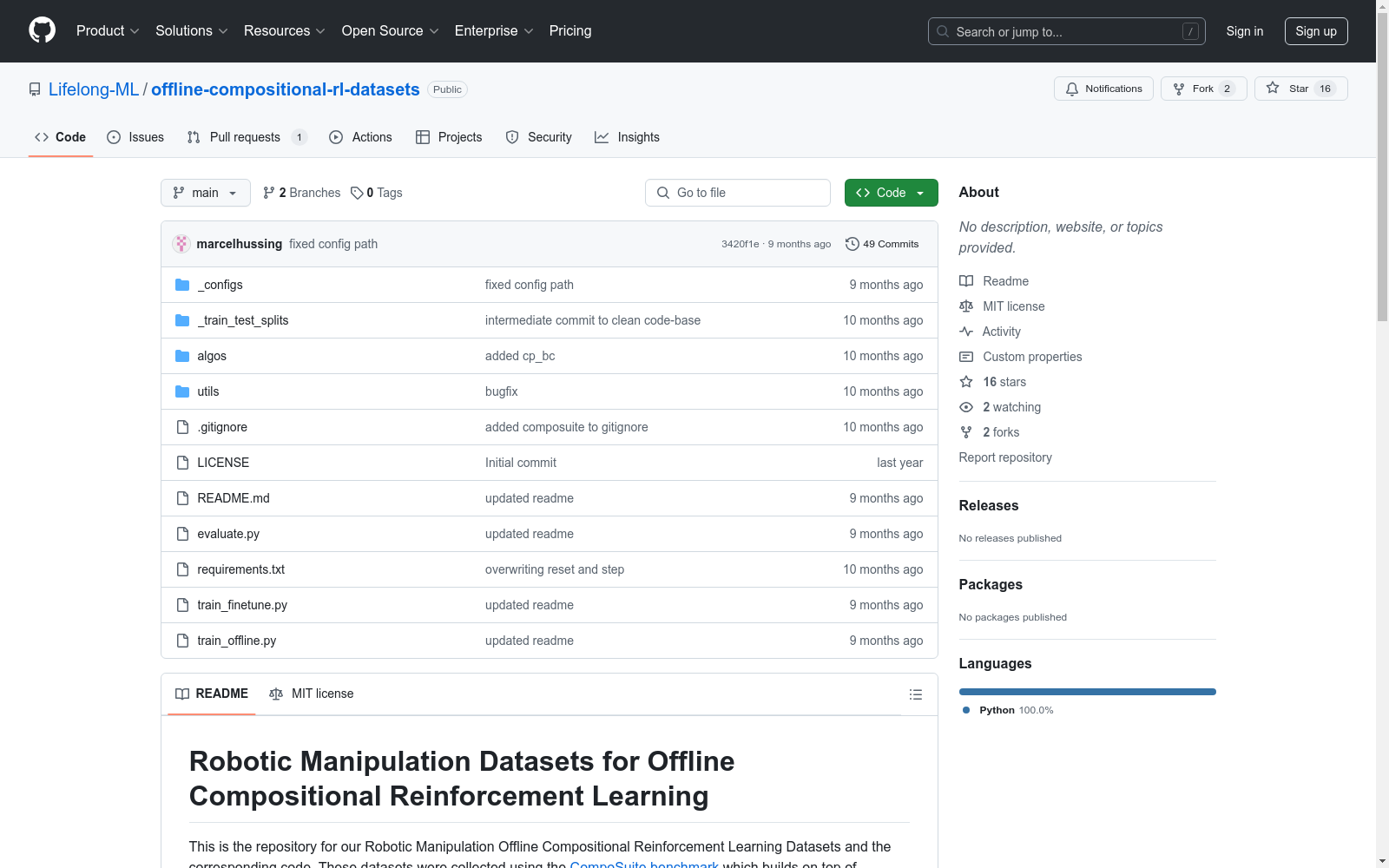Open the README outline list icon
This screenshot has height=868, width=1389.
pyautogui.click(x=915, y=694)
